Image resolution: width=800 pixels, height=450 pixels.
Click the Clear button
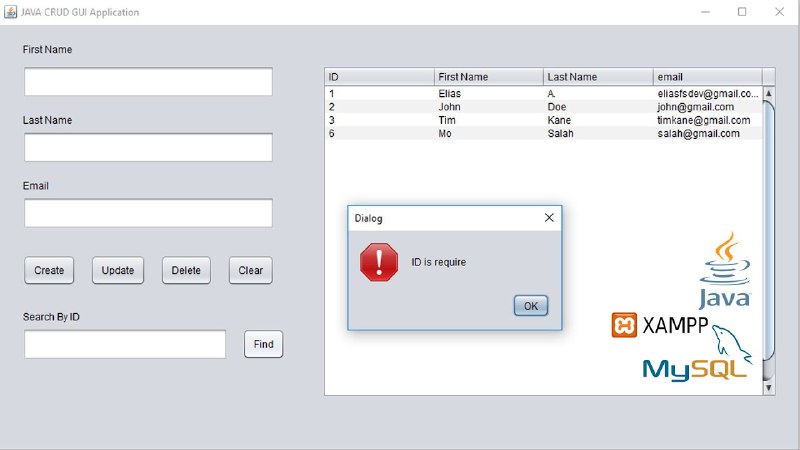coord(251,270)
